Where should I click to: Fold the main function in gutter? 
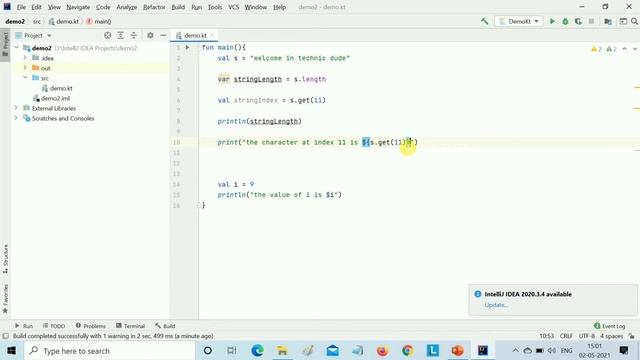tap(199, 48)
